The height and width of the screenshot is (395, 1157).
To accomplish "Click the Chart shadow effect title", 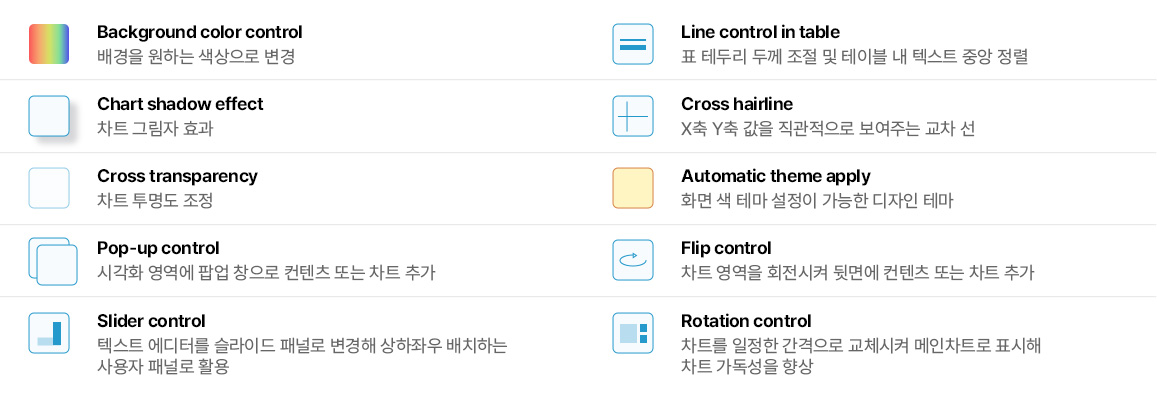I will coord(180,104).
